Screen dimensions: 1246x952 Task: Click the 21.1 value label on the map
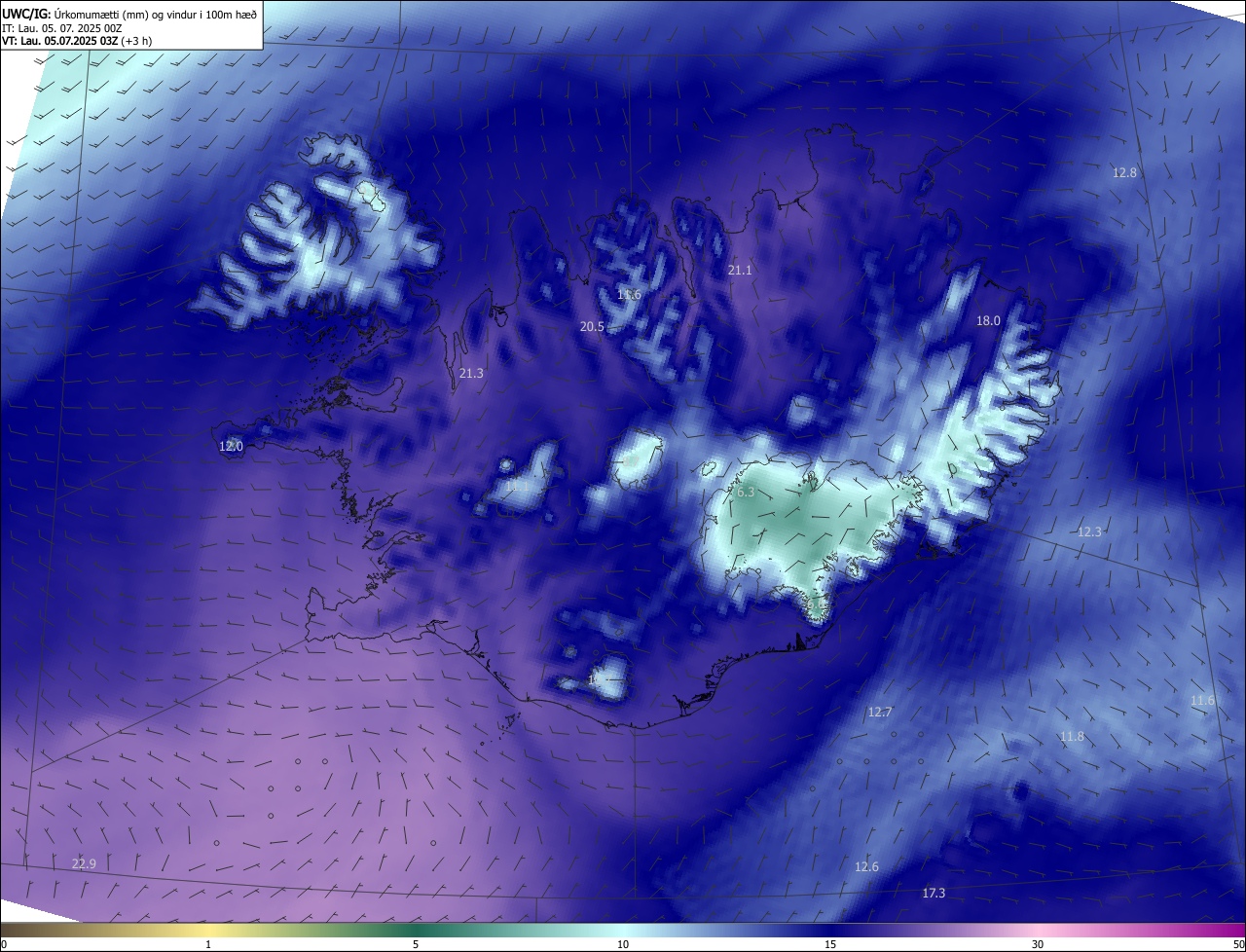[x=740, y=270]
